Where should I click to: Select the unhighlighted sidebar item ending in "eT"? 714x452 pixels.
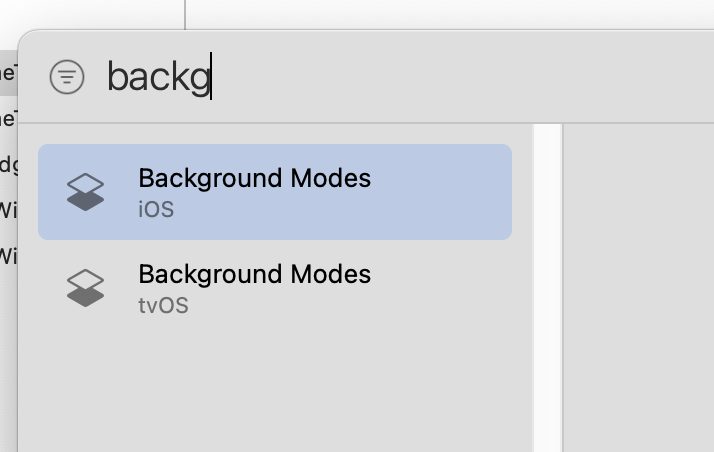pyautogui.click(x=9, y=119)
